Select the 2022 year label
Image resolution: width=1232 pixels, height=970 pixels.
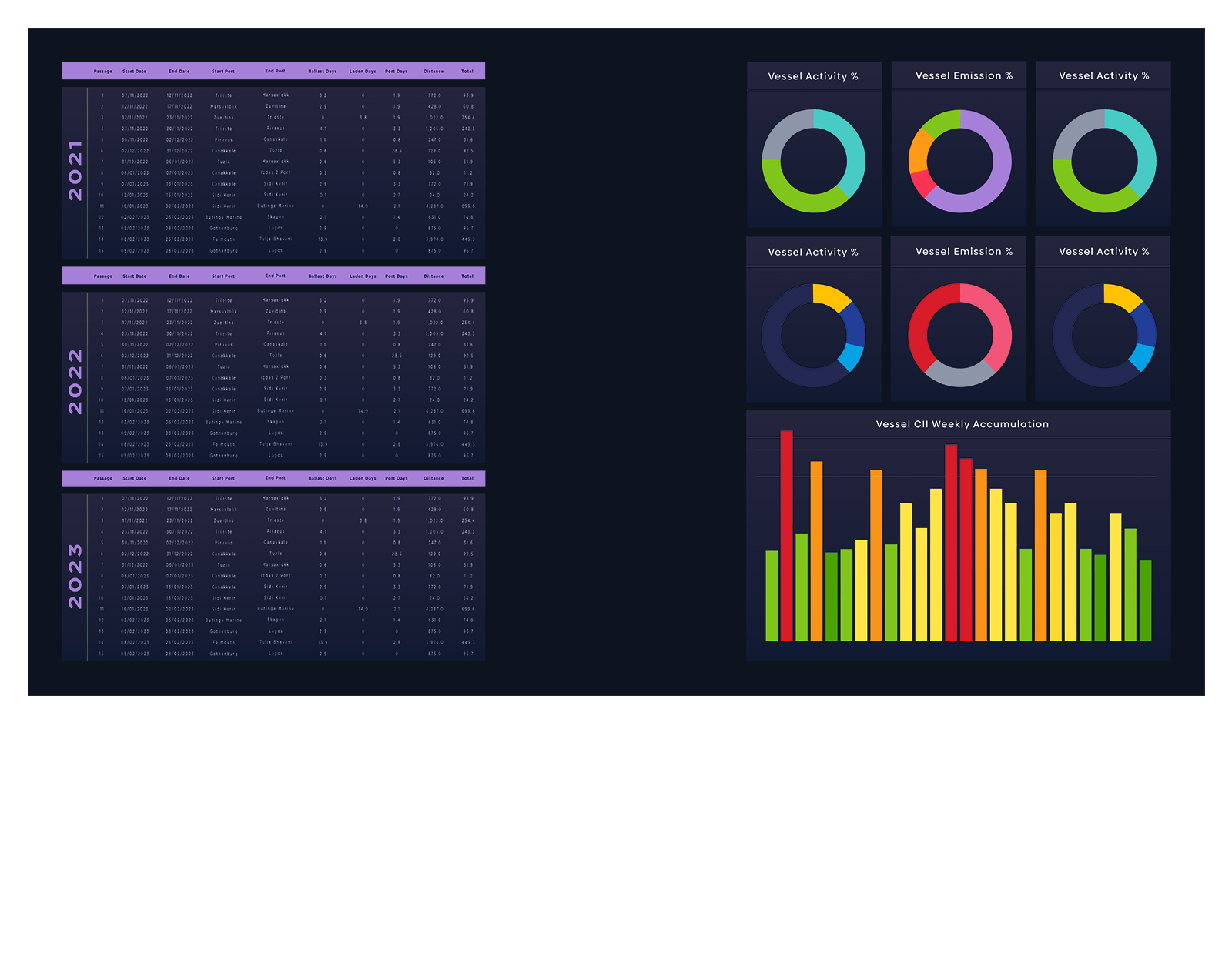point(75,382)
